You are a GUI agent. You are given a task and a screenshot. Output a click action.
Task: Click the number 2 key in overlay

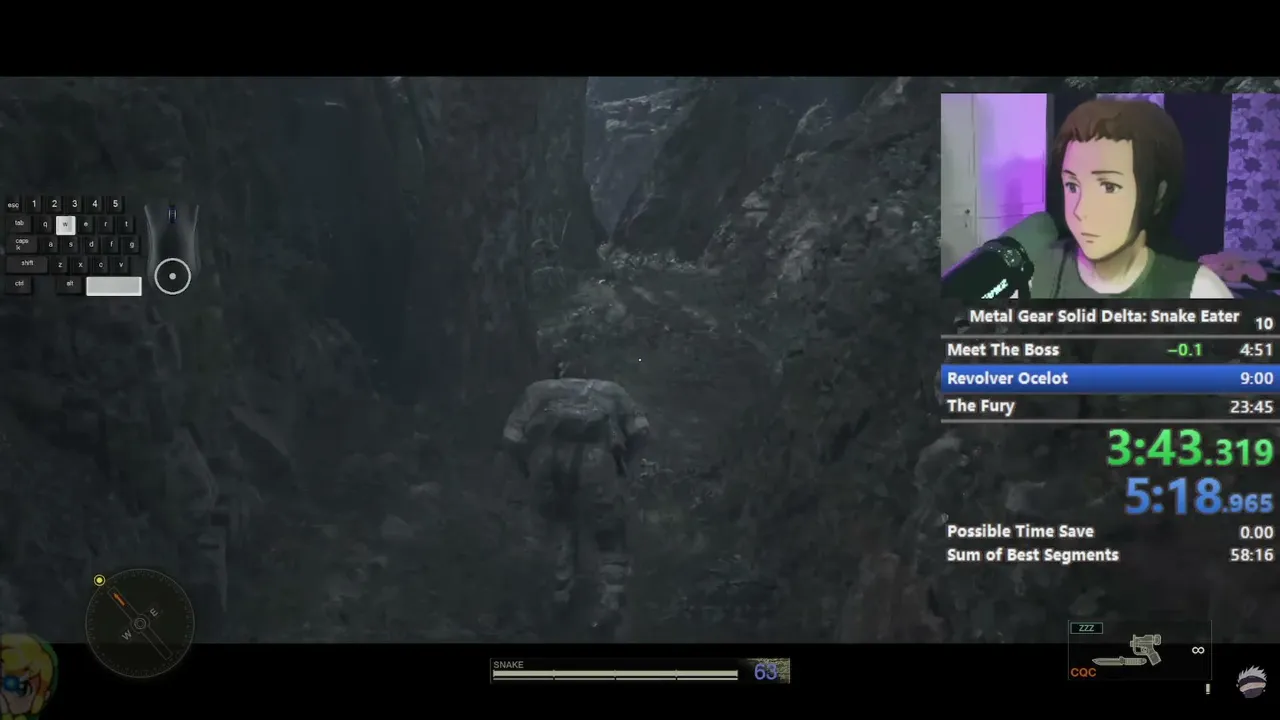tap(54, 204)
